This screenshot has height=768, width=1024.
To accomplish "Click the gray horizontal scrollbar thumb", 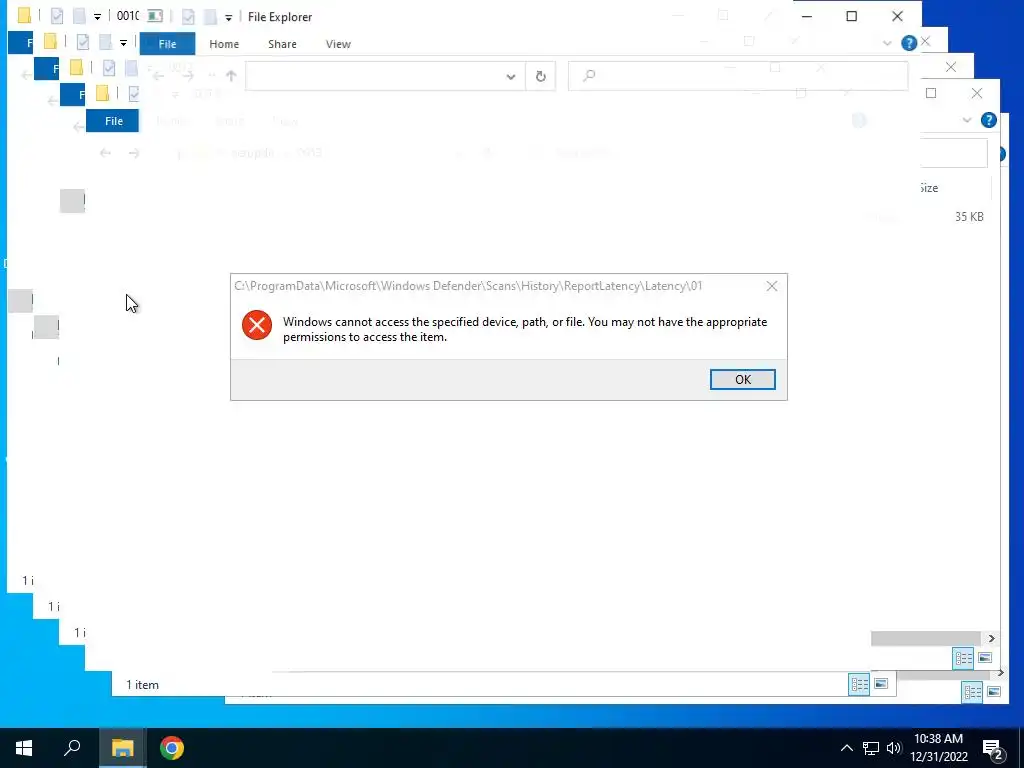I will pyautogui.click(x=926, y=638).
